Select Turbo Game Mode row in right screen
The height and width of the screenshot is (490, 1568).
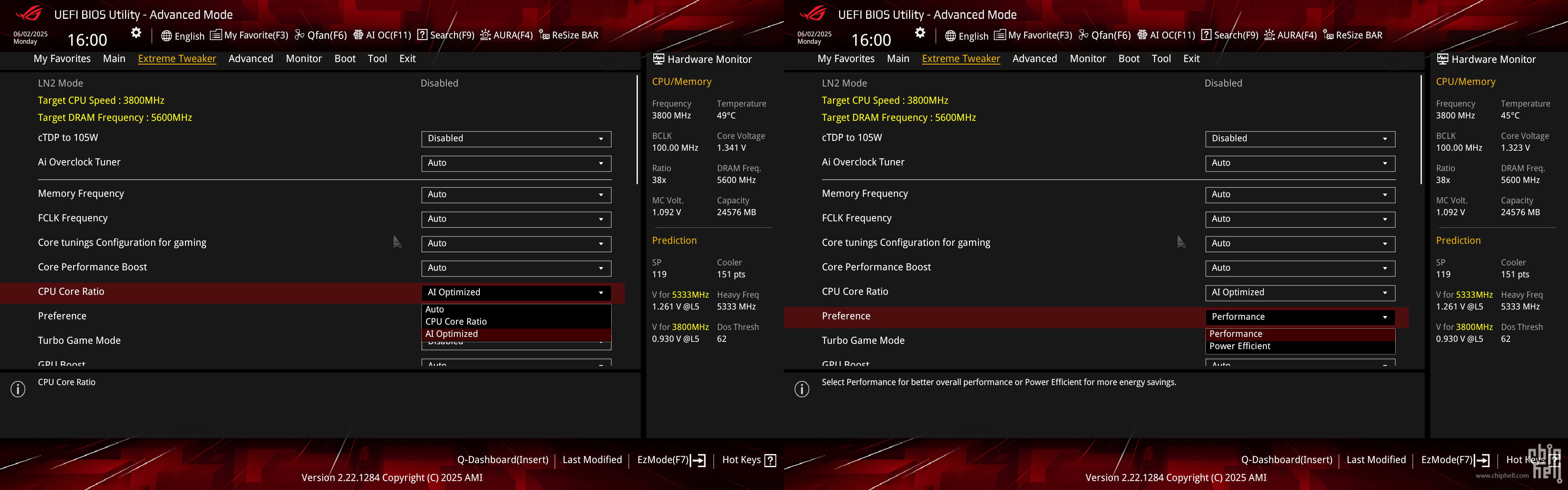[1096, 341]
